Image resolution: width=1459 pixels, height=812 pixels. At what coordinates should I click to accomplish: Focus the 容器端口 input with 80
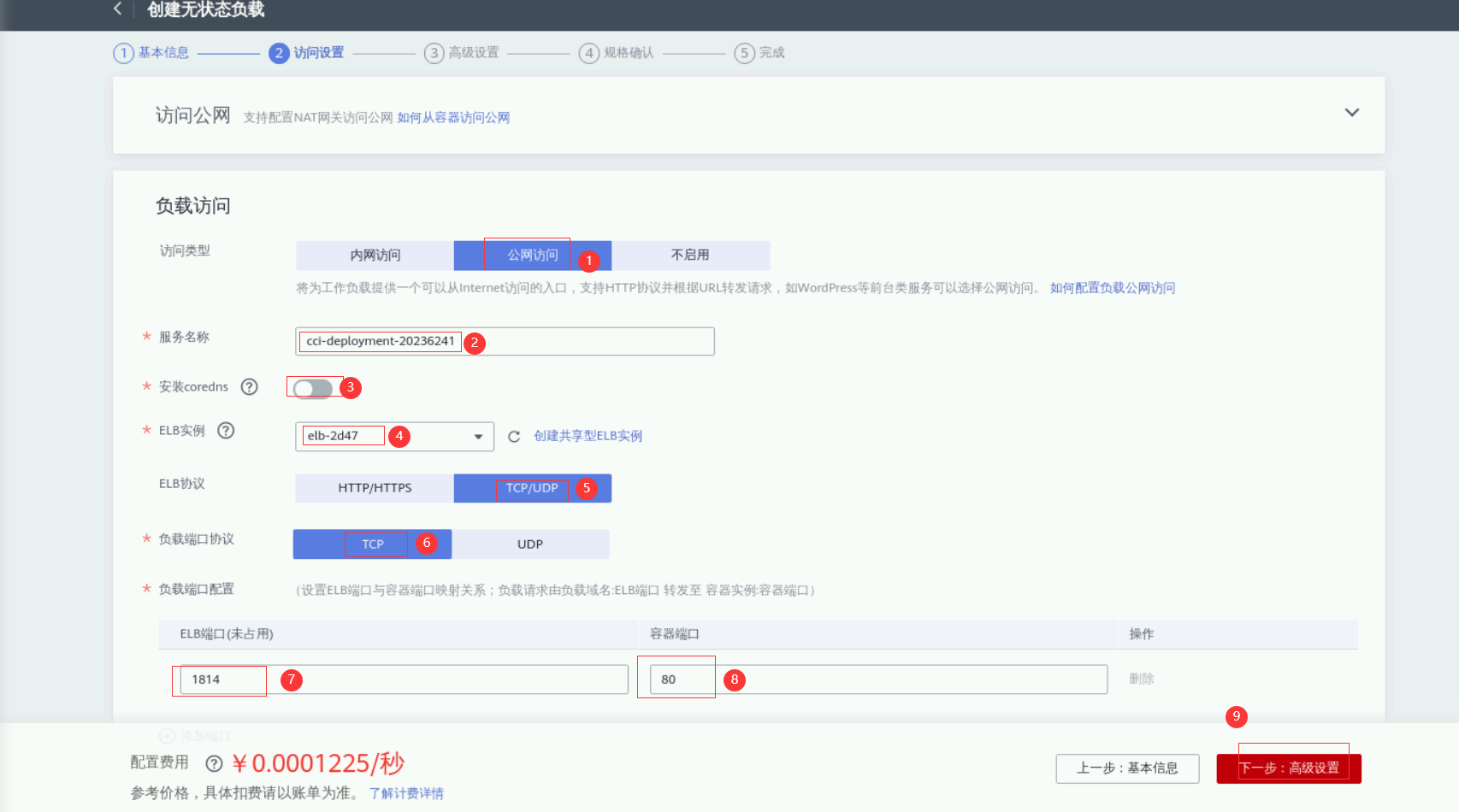879,680
